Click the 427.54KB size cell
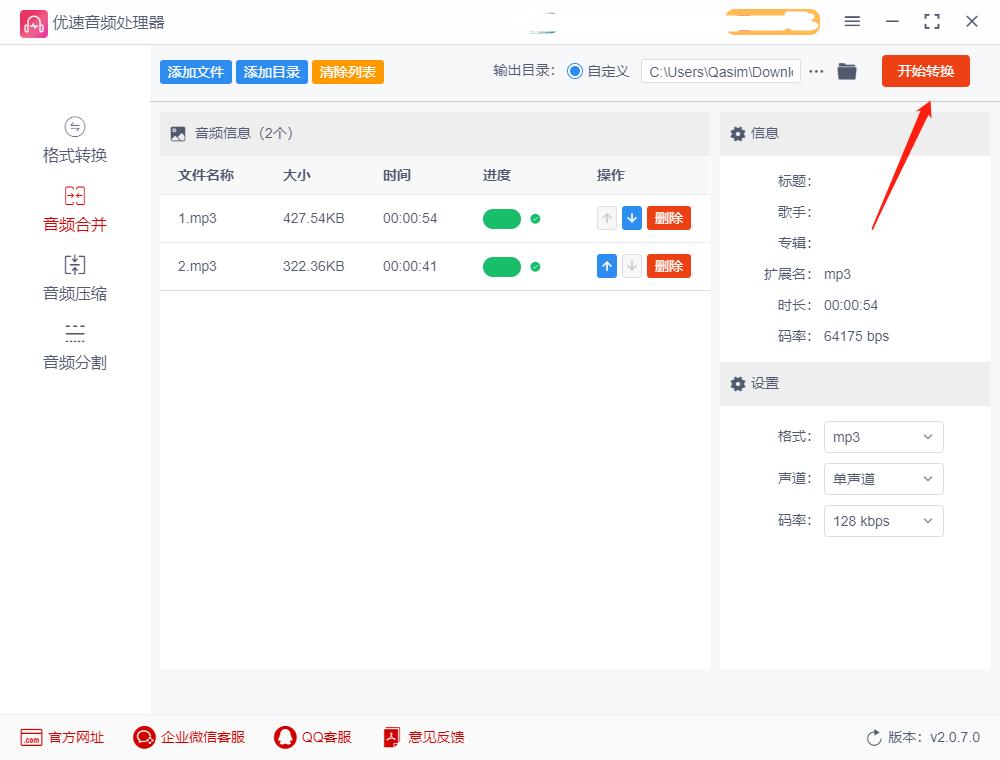The width and height of the screenshot is (1000, 760). [314, 218]
